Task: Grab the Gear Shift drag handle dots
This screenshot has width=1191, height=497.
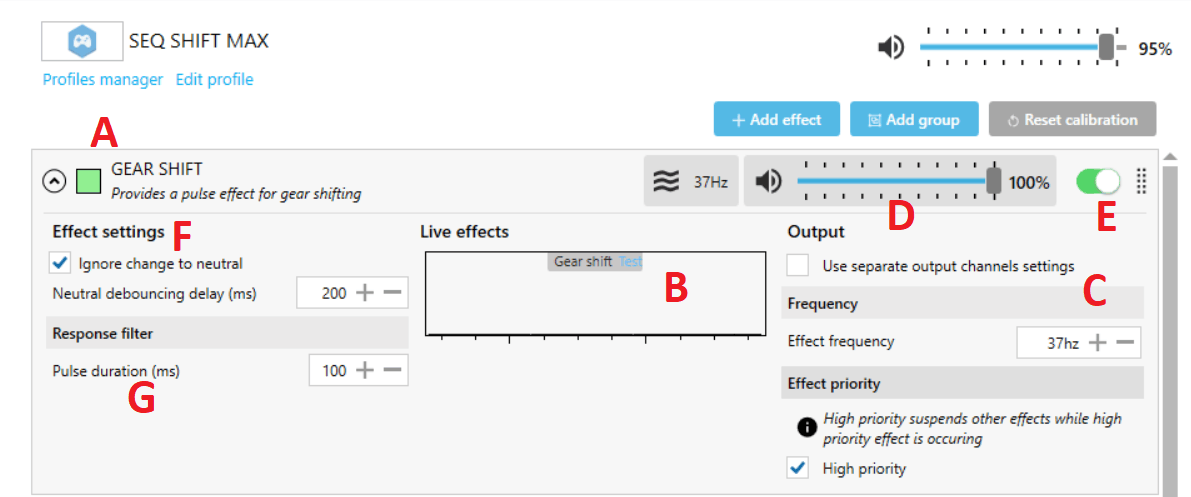Action: click(1142, 181)
